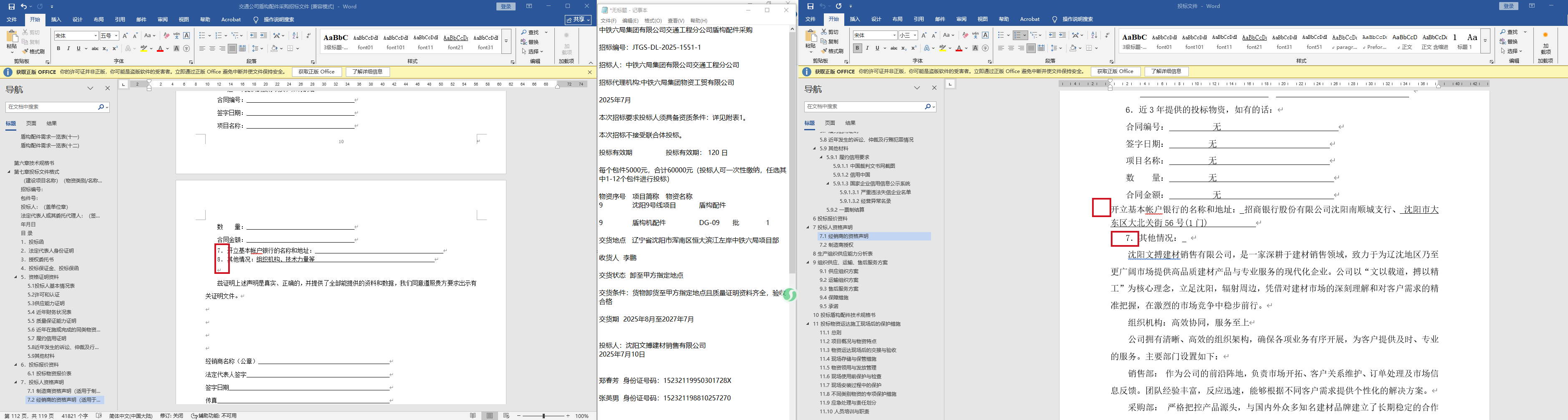This screenshot has width=1568, height=420.
Task: Open 引用 tab in 投标文件 Word window
Action: tap(919, 20)
